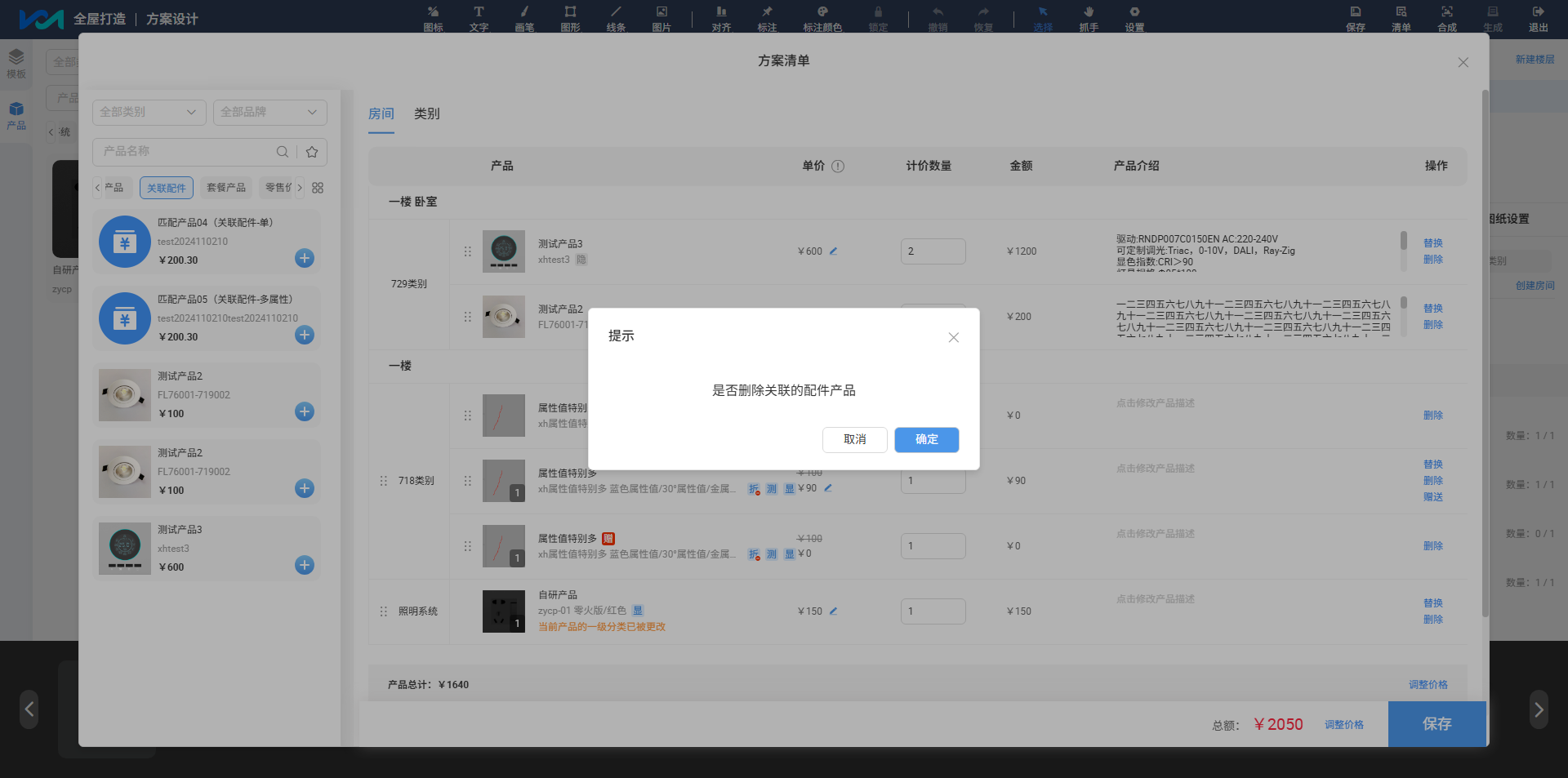Click the 测试产品3 description scrollbar
The width and height of the screenshot is (1568, 778).
1404,240
